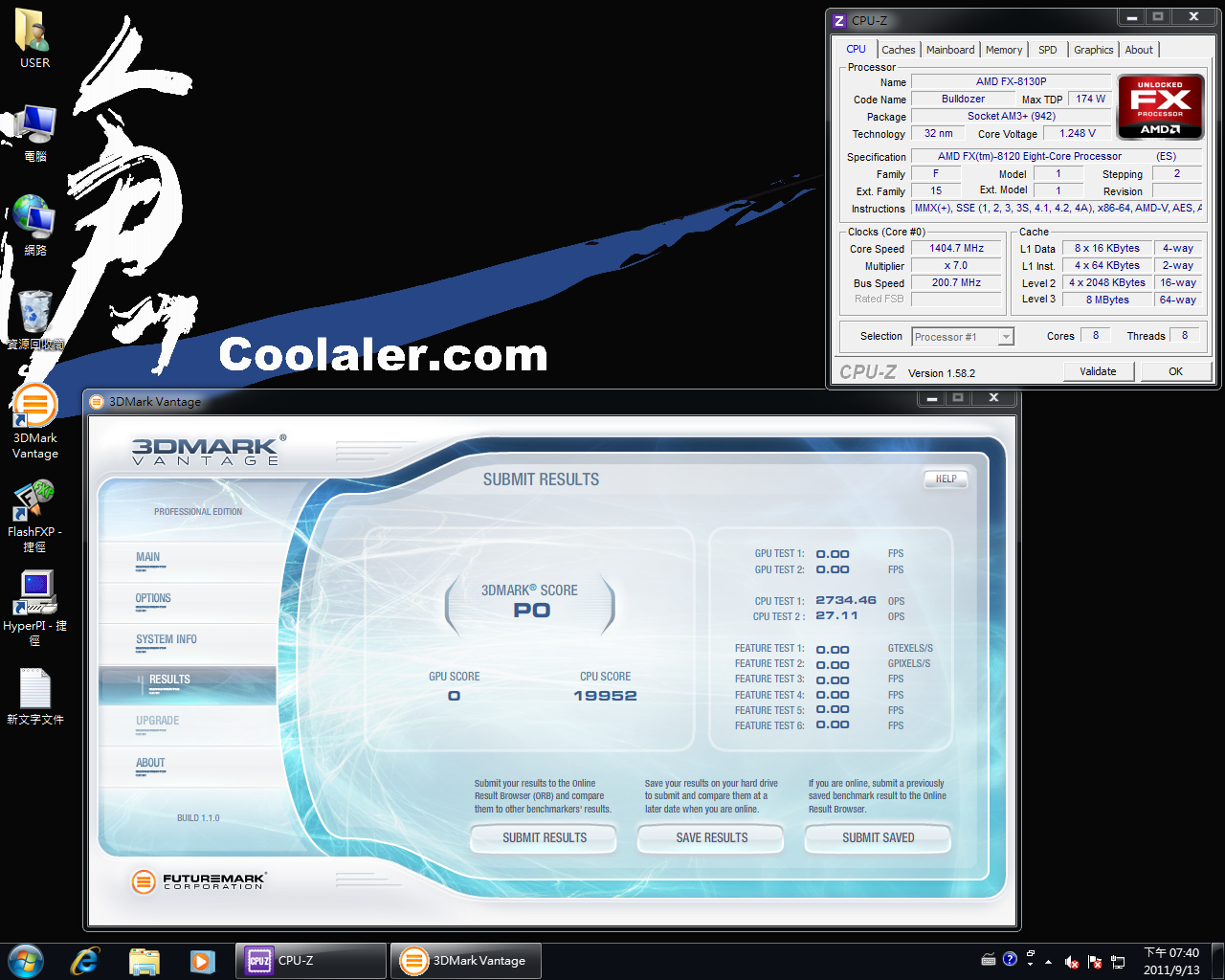Switch to the SPD tab in CPU-Z
Screen dimensions: 1225x980
pos(1048,50)
